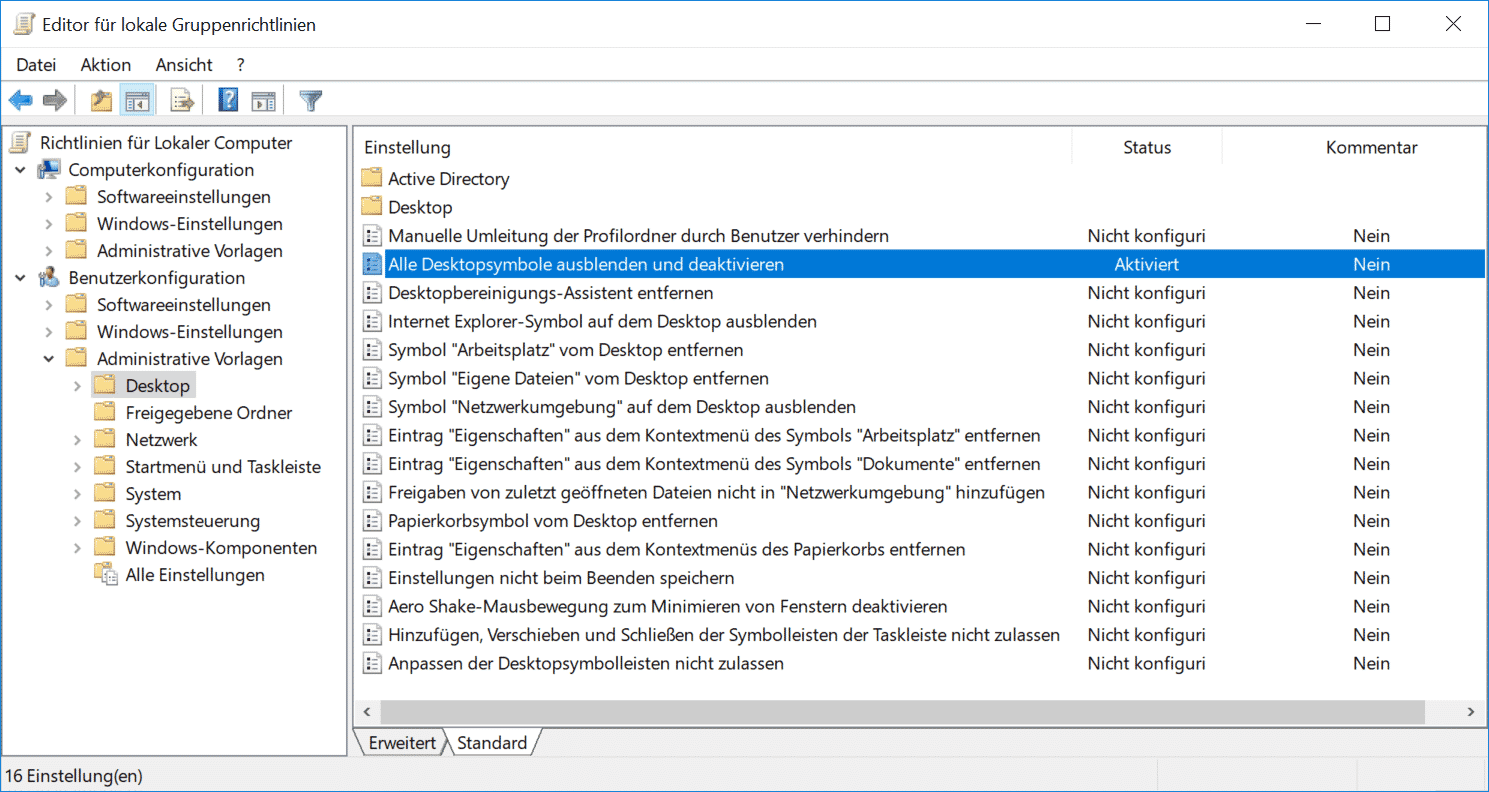Select Symbol "Netzwerkumgebung" auf dem Desktop ausblenden

pyautogui.click(x=622, y=407)
